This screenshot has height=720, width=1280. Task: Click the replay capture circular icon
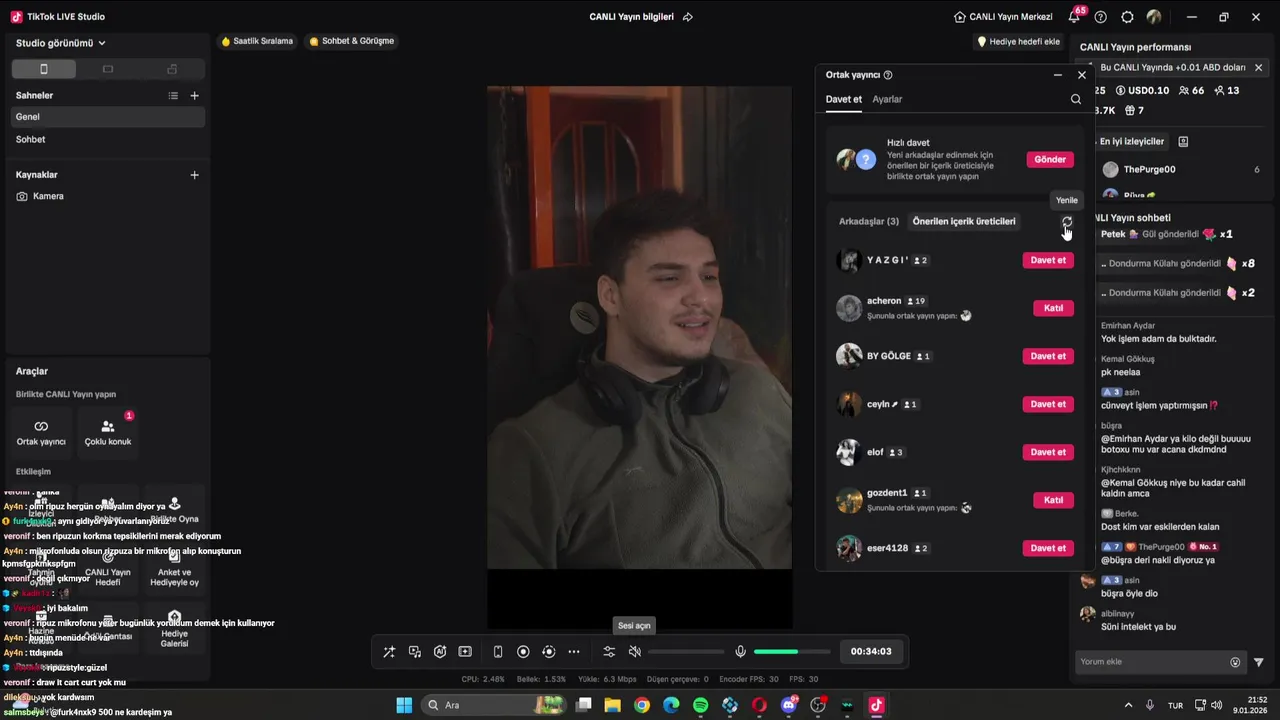point(548,652)
